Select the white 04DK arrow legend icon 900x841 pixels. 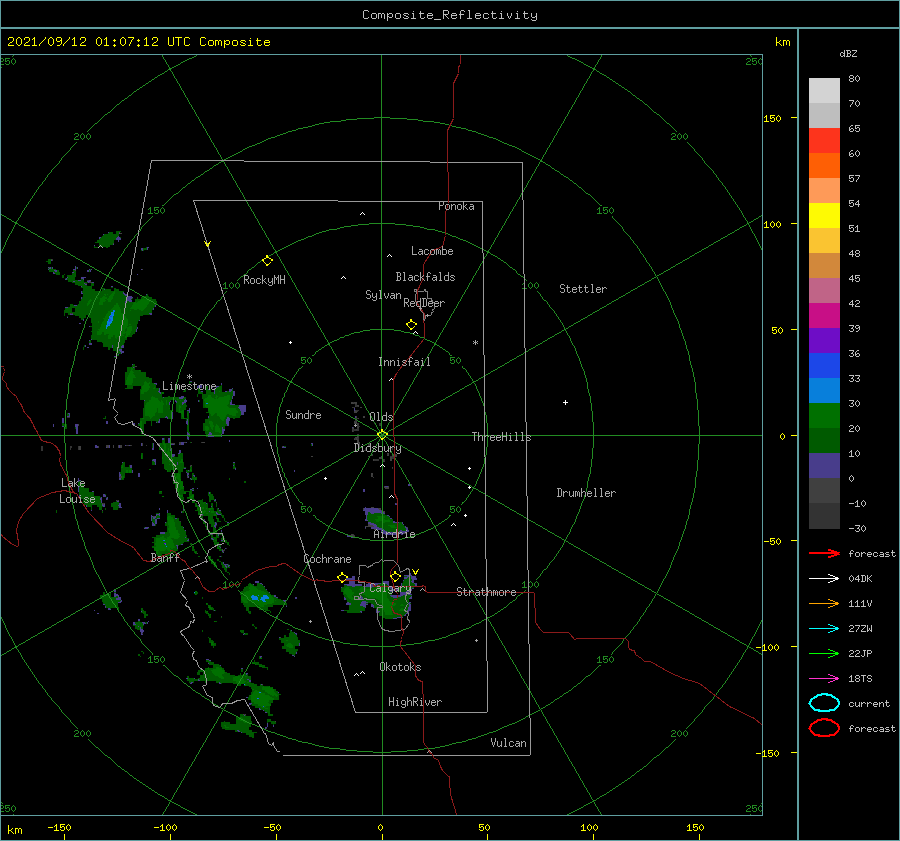coord(824,578)
